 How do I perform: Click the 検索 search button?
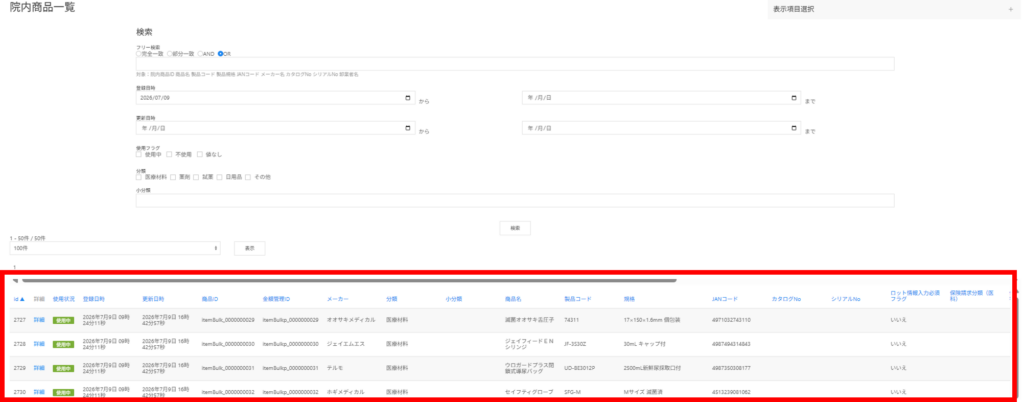click(515, 228)
